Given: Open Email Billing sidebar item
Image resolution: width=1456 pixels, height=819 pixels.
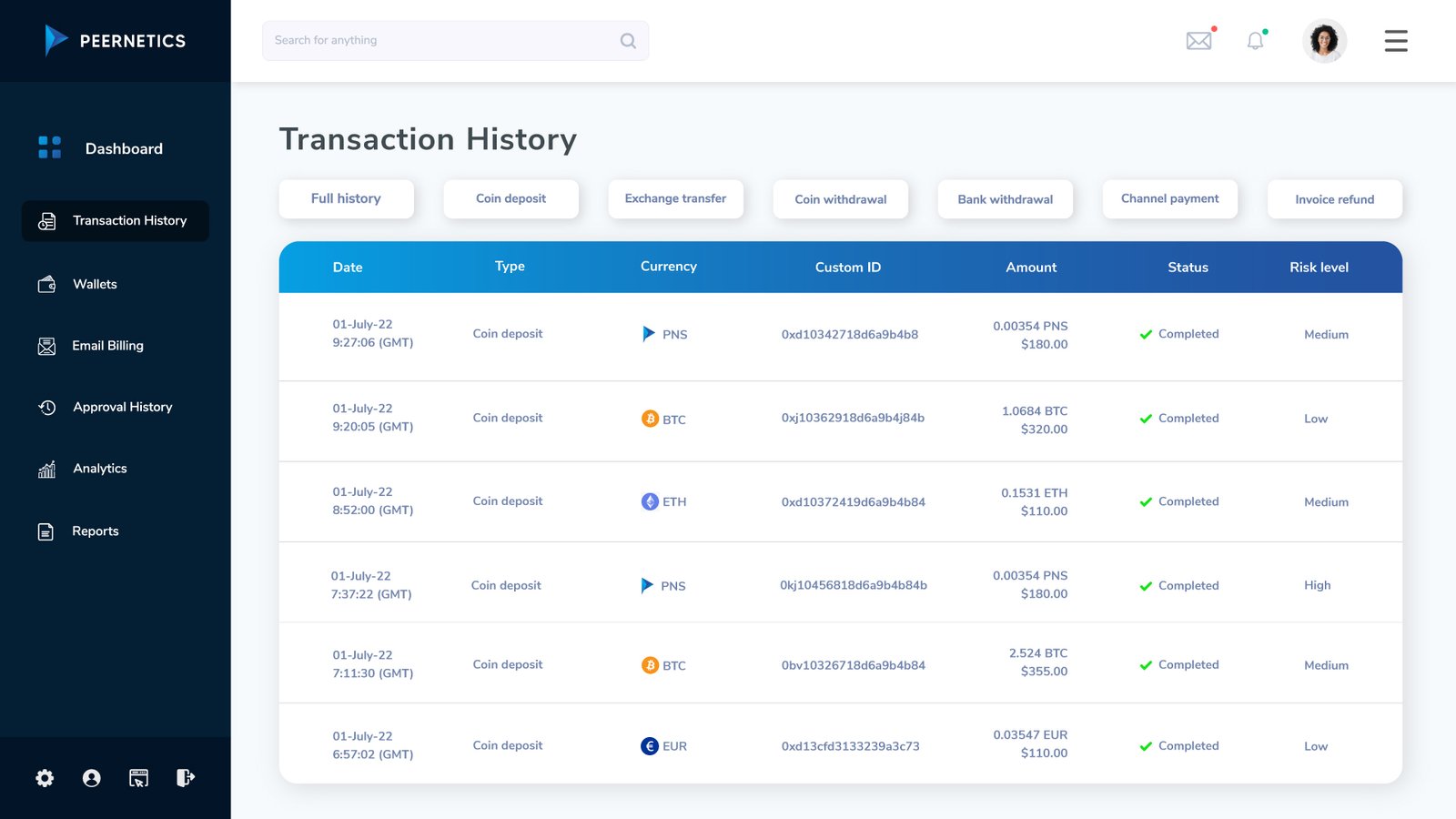Looking at the screenshot, I should point(107,346).
